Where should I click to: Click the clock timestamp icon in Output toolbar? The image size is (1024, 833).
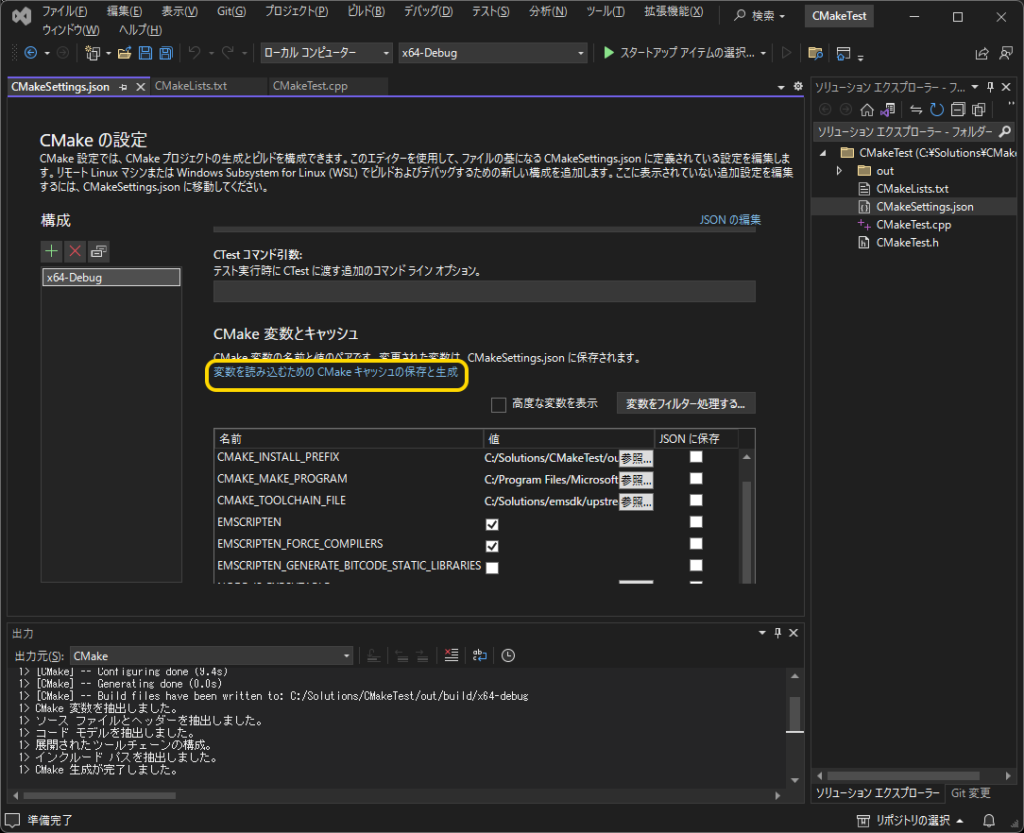[x=508, y=655]
